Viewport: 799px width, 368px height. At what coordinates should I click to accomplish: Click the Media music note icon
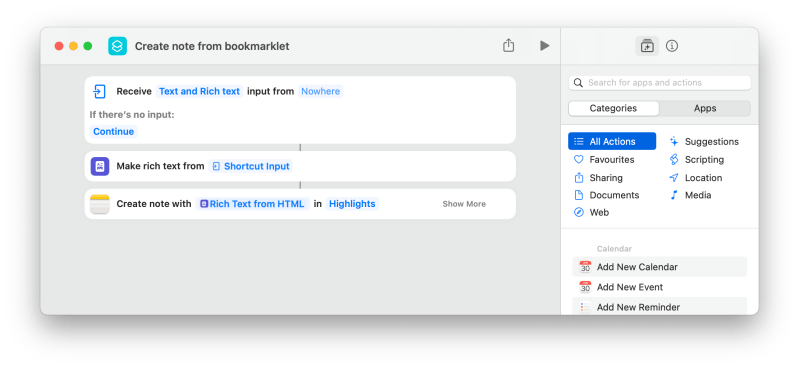(674, 195)
